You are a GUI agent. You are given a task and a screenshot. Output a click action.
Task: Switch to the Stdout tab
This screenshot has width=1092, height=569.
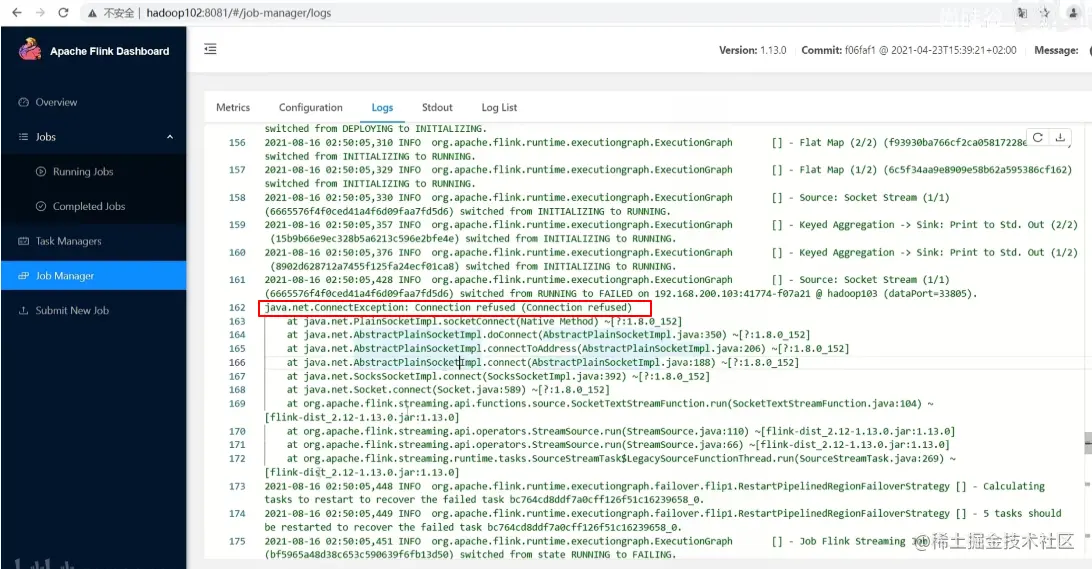coord(437,107)
